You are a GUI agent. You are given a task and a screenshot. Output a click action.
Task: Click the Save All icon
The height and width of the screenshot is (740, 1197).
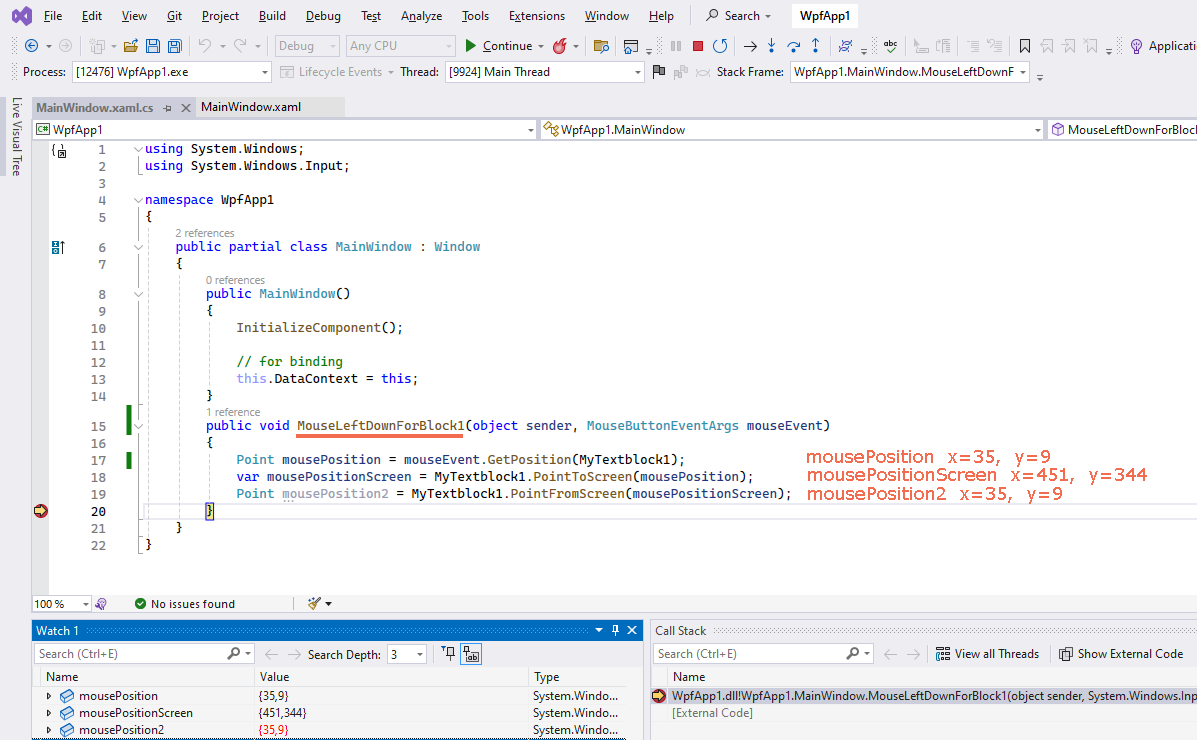[x=175, y=46]
